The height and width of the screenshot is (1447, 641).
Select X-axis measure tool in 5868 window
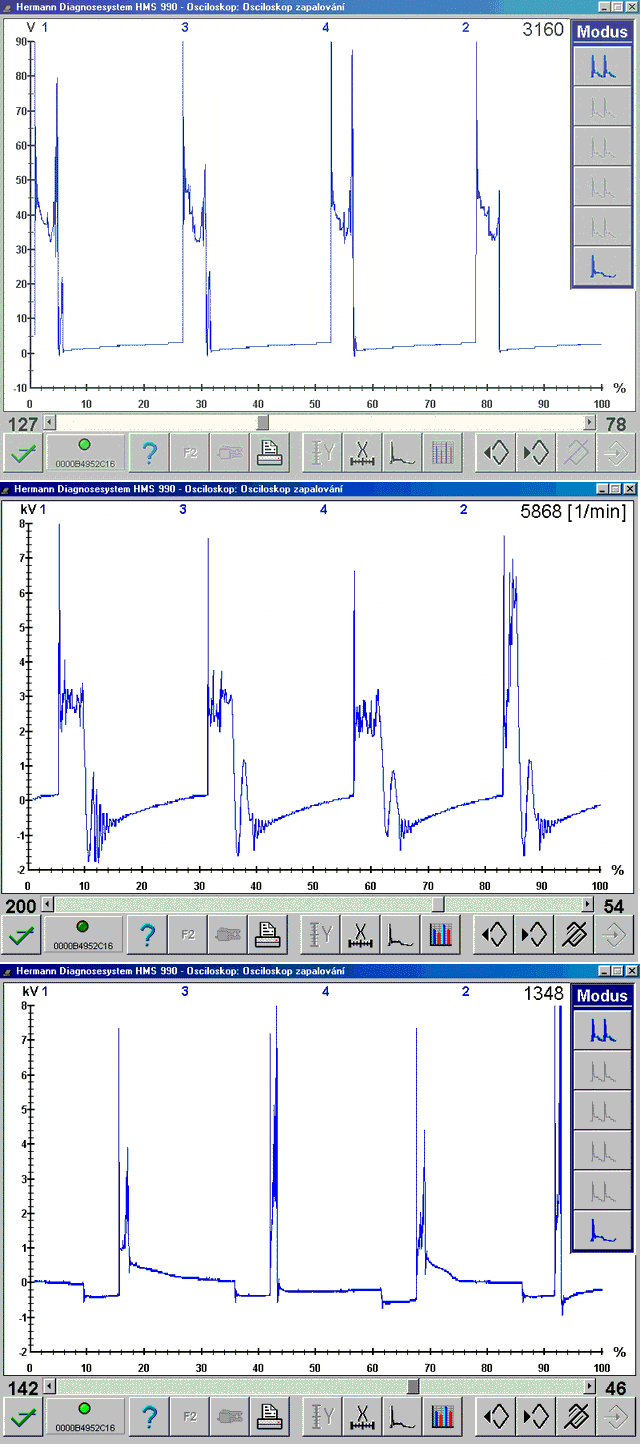[360, 936]
